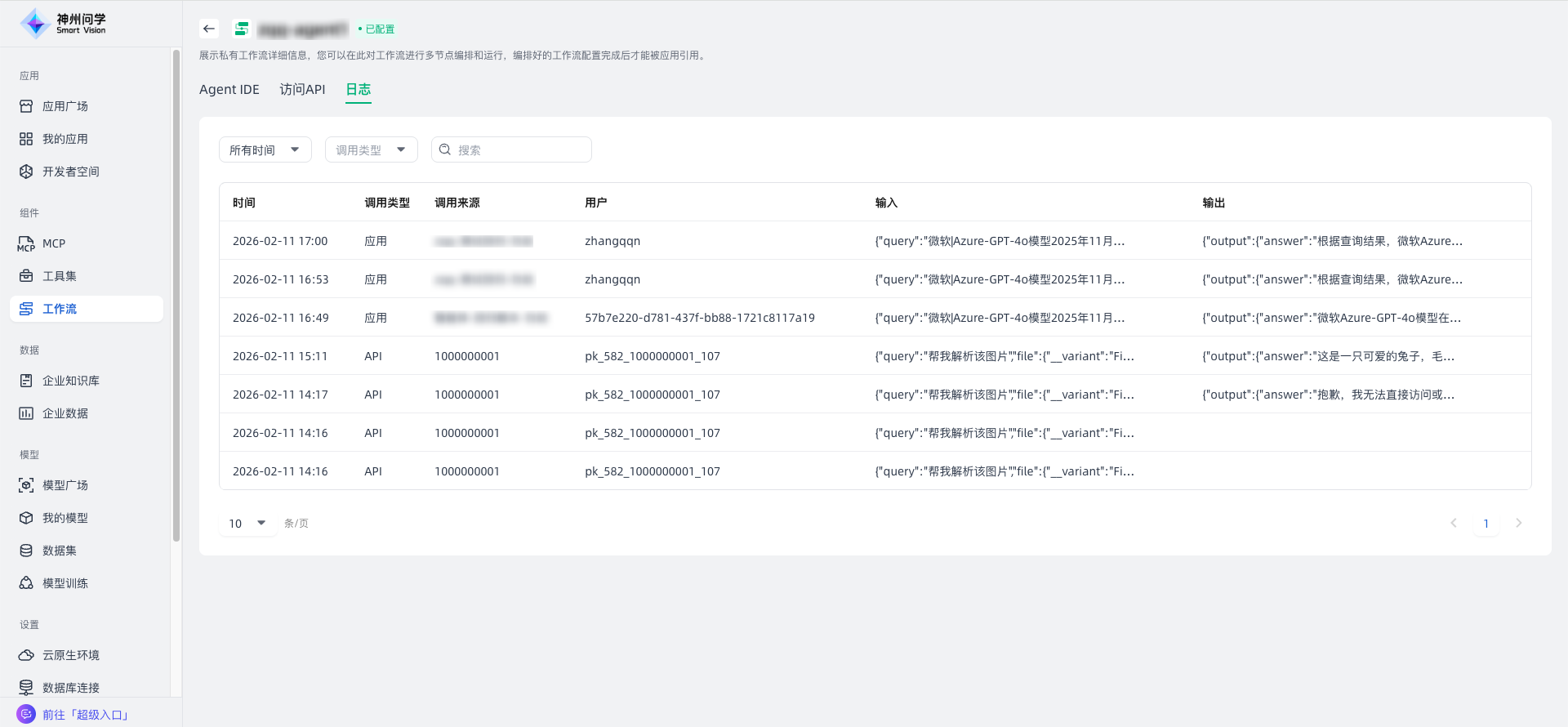Image resolution: width=1568 pixels, height=727 pixels.
Task: Click the 应用广场 store icon
Action: pos(26,106)
